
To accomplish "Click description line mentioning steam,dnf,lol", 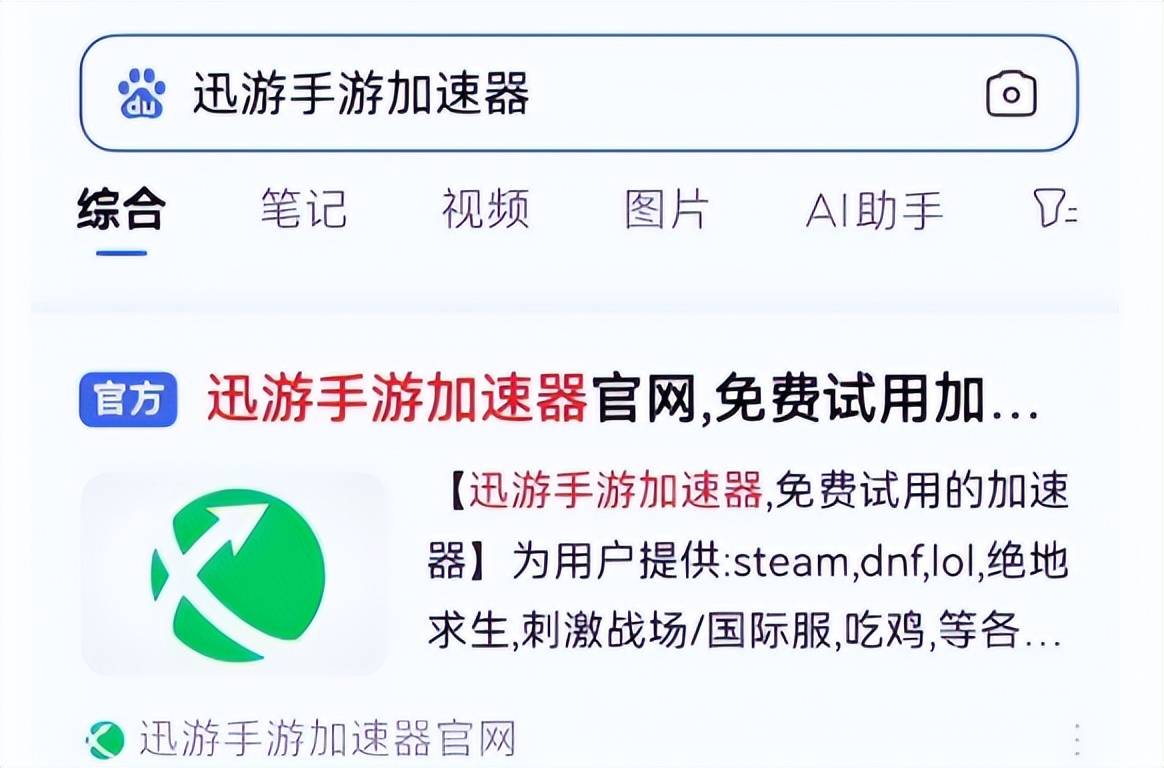I will (x=748, y=561).
